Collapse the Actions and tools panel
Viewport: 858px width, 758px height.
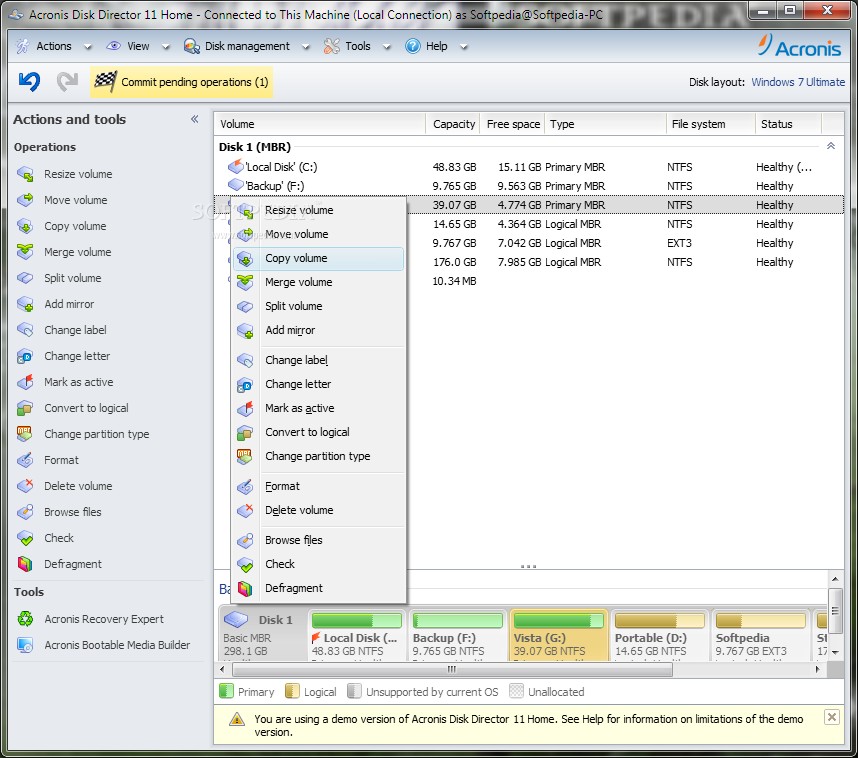(195, 119)
